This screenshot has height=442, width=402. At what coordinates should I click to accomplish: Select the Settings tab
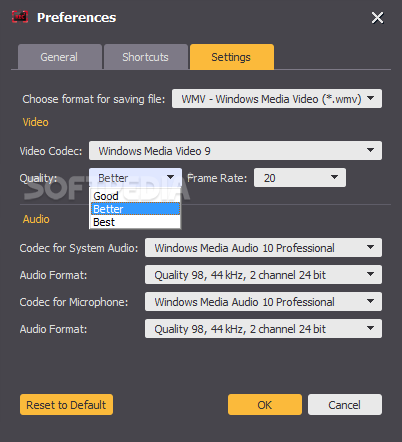(232, 57)
